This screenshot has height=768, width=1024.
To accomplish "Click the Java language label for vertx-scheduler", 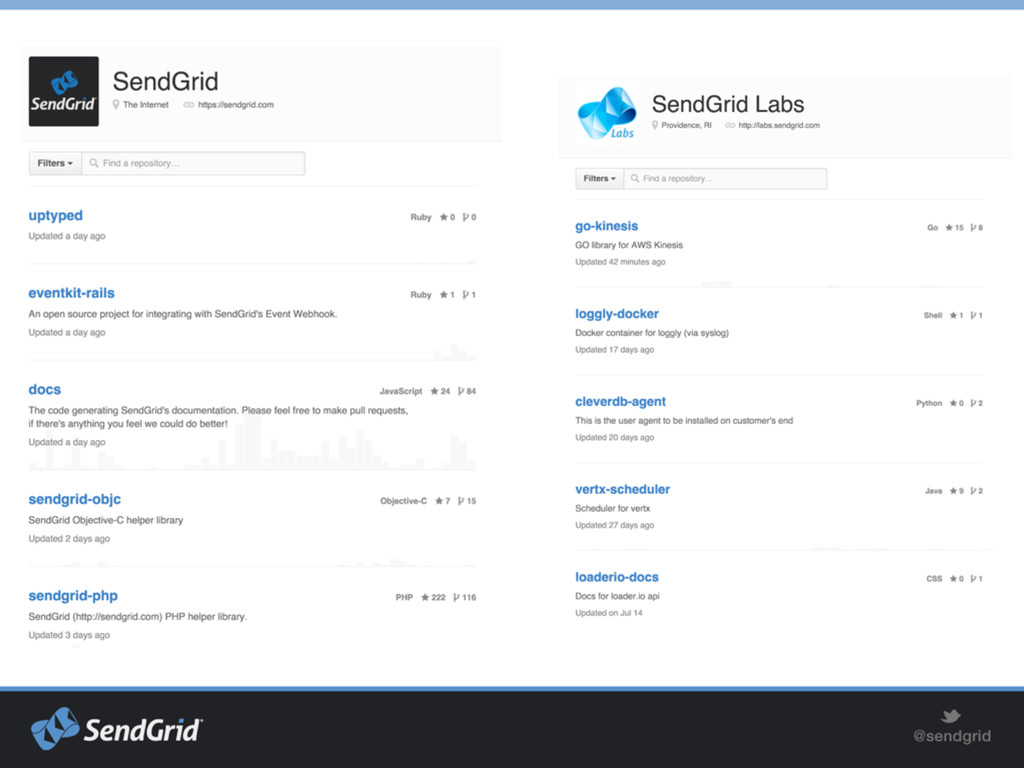I will (933, 490).
